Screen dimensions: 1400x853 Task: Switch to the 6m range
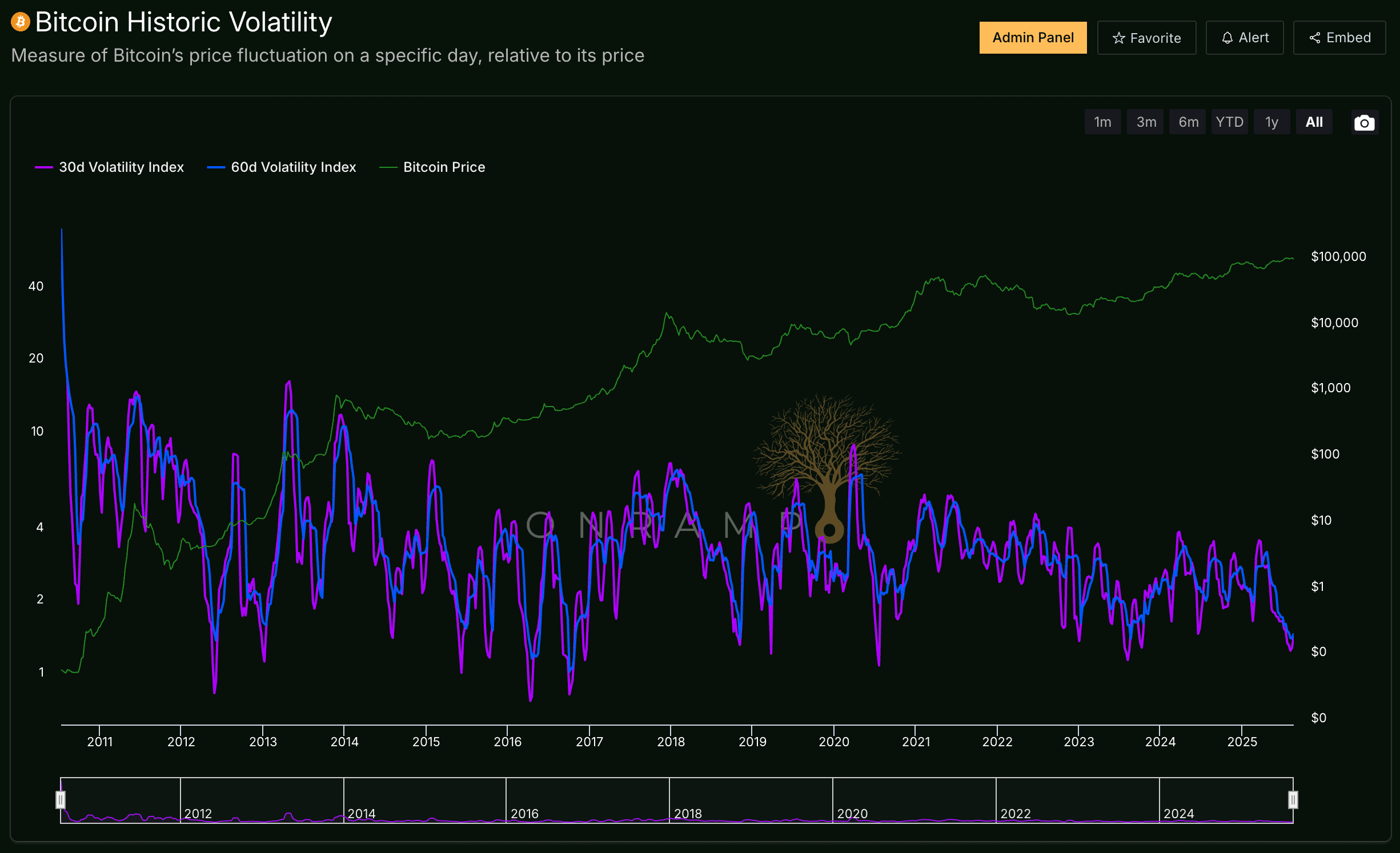pyautogui.click(x=1188, y=122)
